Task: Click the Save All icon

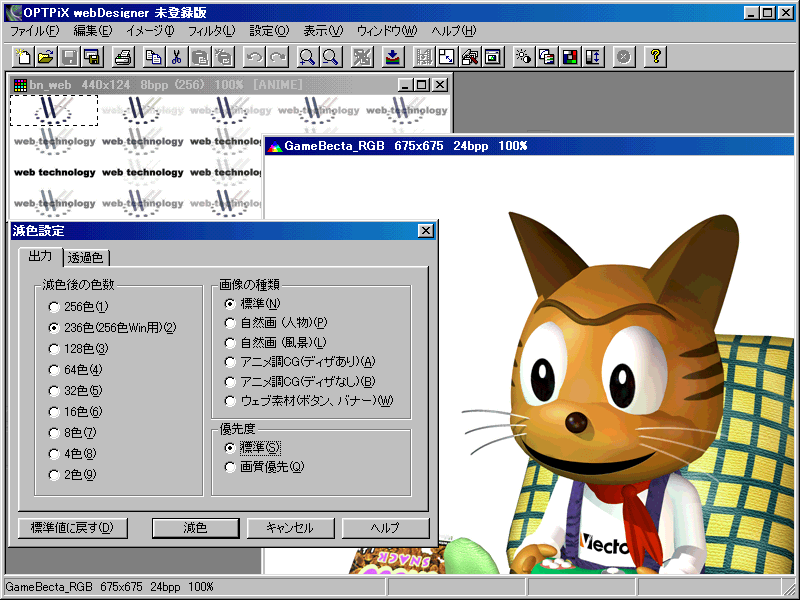Action: coord(92,57)
